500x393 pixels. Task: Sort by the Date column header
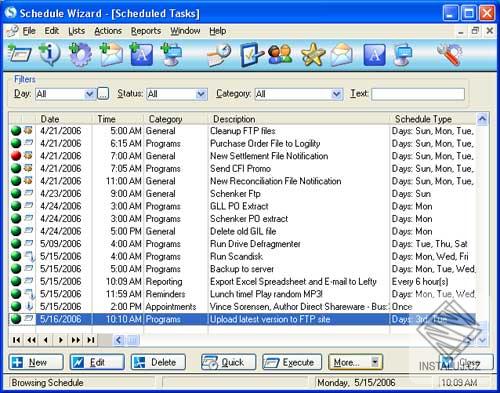tap(63, 119)
